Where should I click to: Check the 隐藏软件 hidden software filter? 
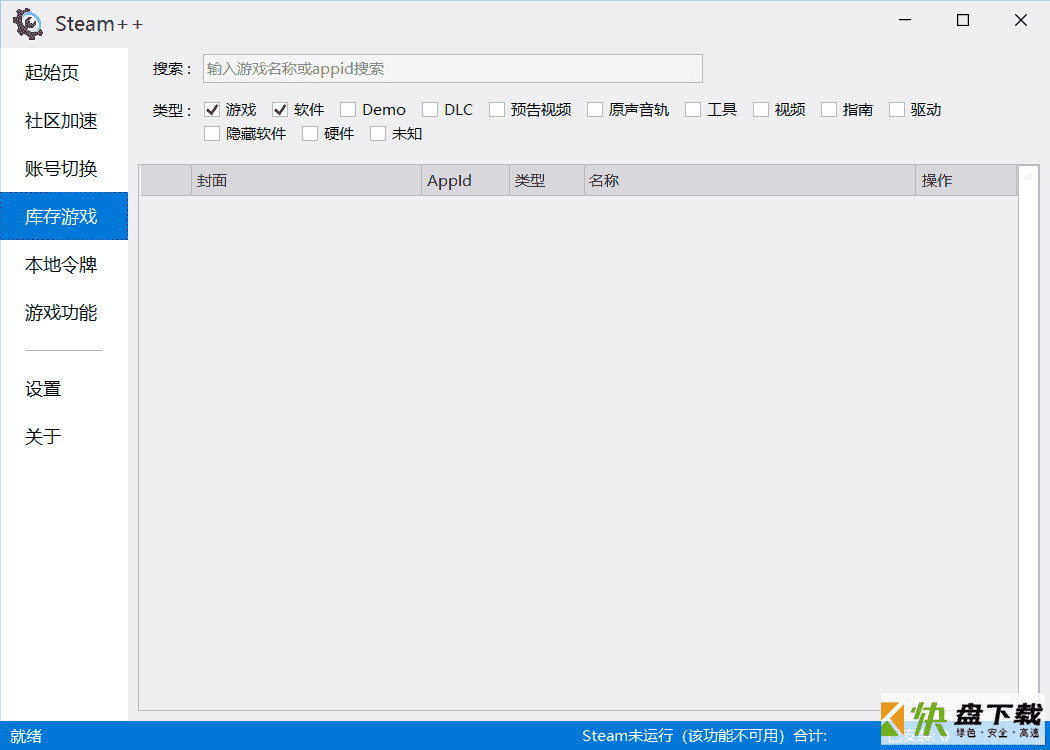click(212, 134)
